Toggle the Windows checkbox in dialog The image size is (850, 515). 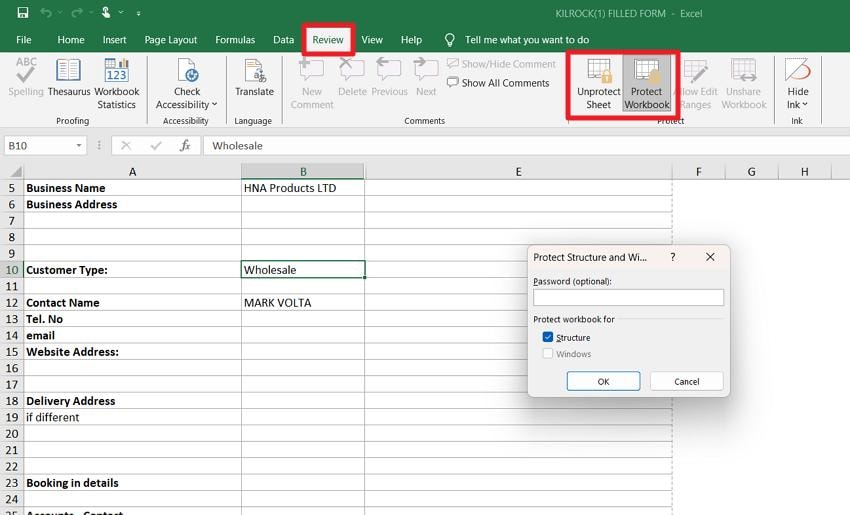(x=548, y=353)
